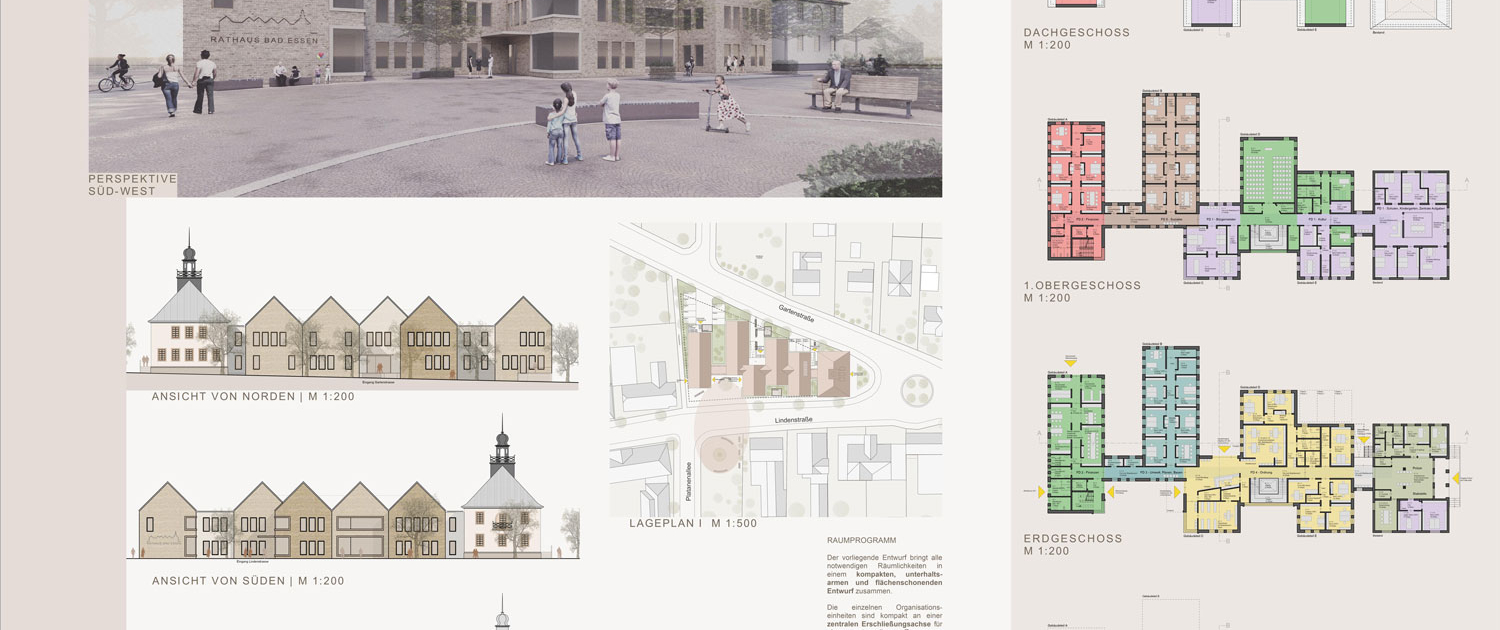This screenshot has height=630, width=1500.
Task: Click the child riding the scooter
Action: point(728,108)
